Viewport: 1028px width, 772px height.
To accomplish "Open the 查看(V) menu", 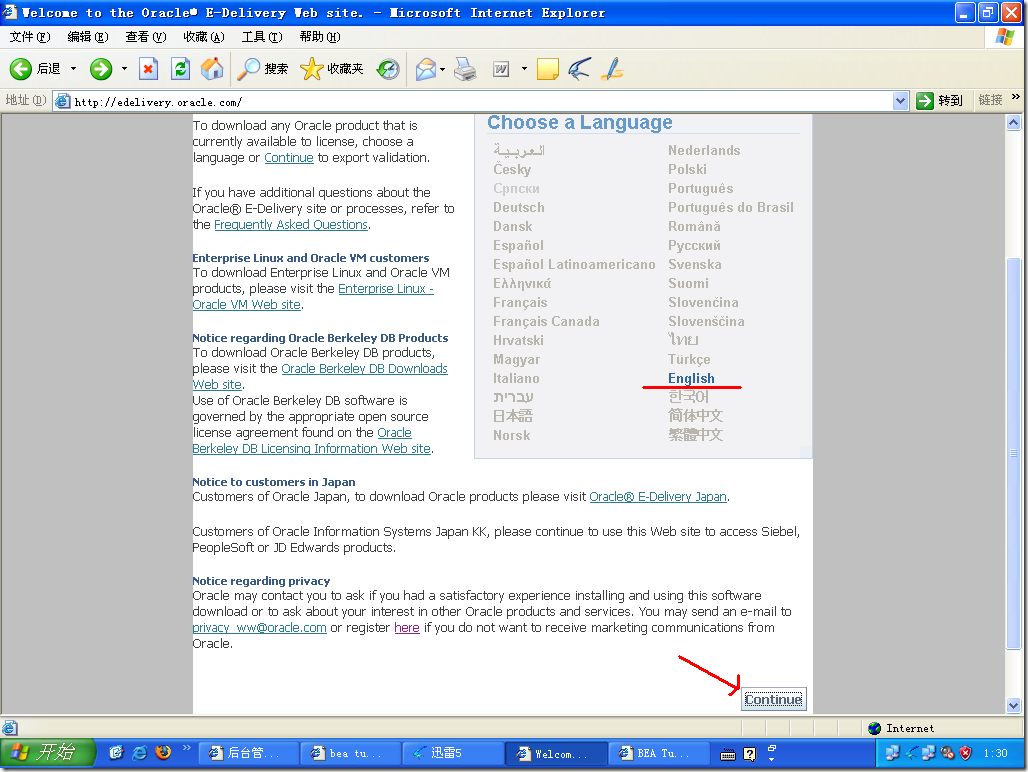I will (x=145, y=37).
